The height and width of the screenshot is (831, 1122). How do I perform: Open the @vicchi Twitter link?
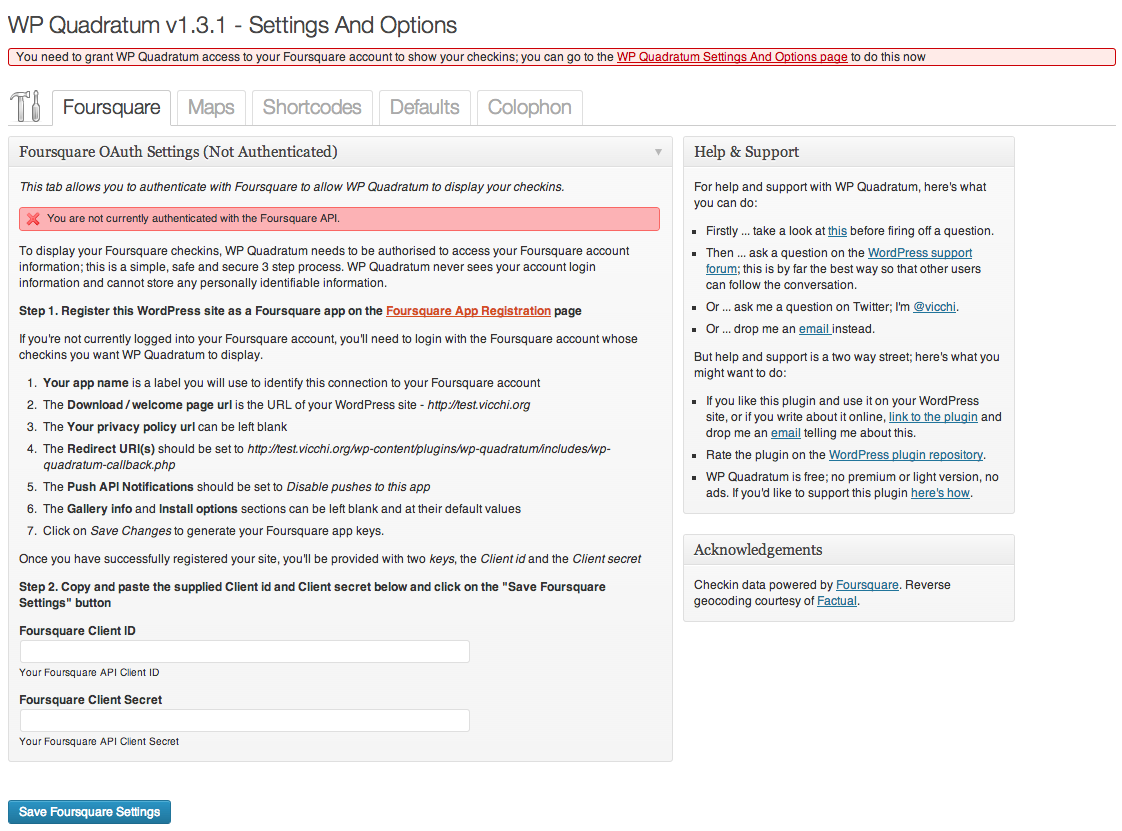(x=935, y=306)
